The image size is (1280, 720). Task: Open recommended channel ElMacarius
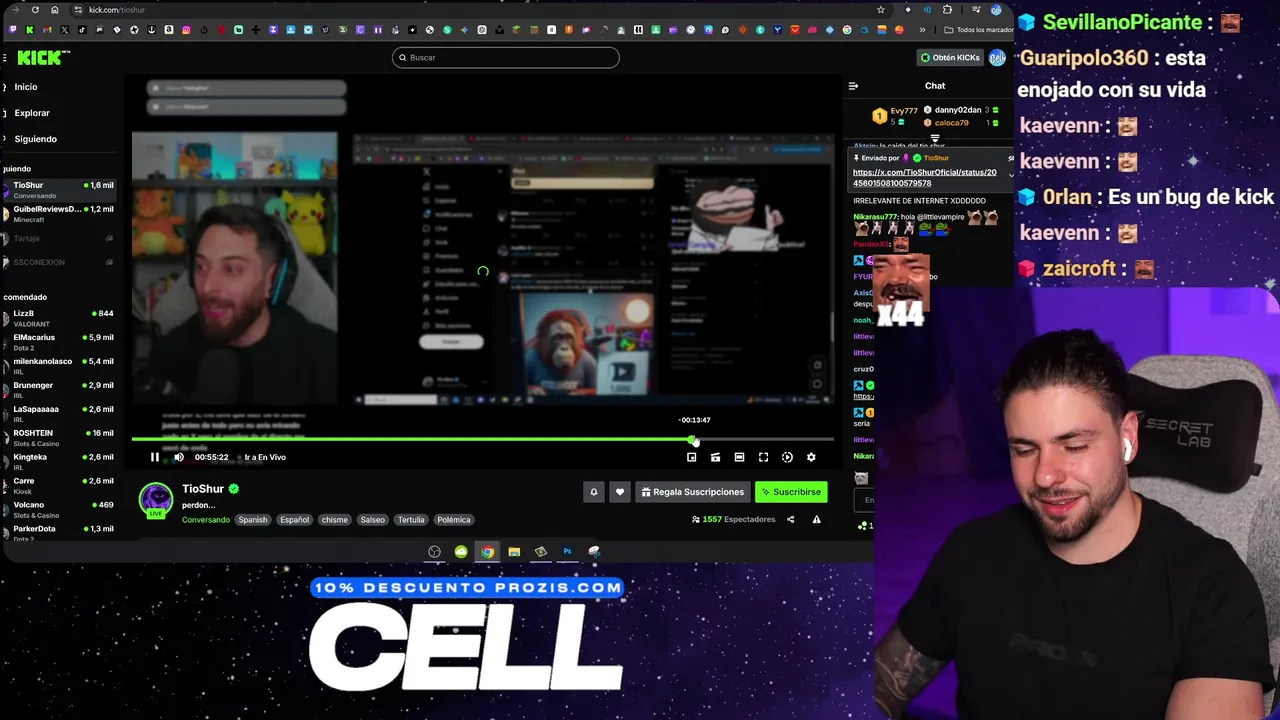pyautogui.click(x=60, y=342)
